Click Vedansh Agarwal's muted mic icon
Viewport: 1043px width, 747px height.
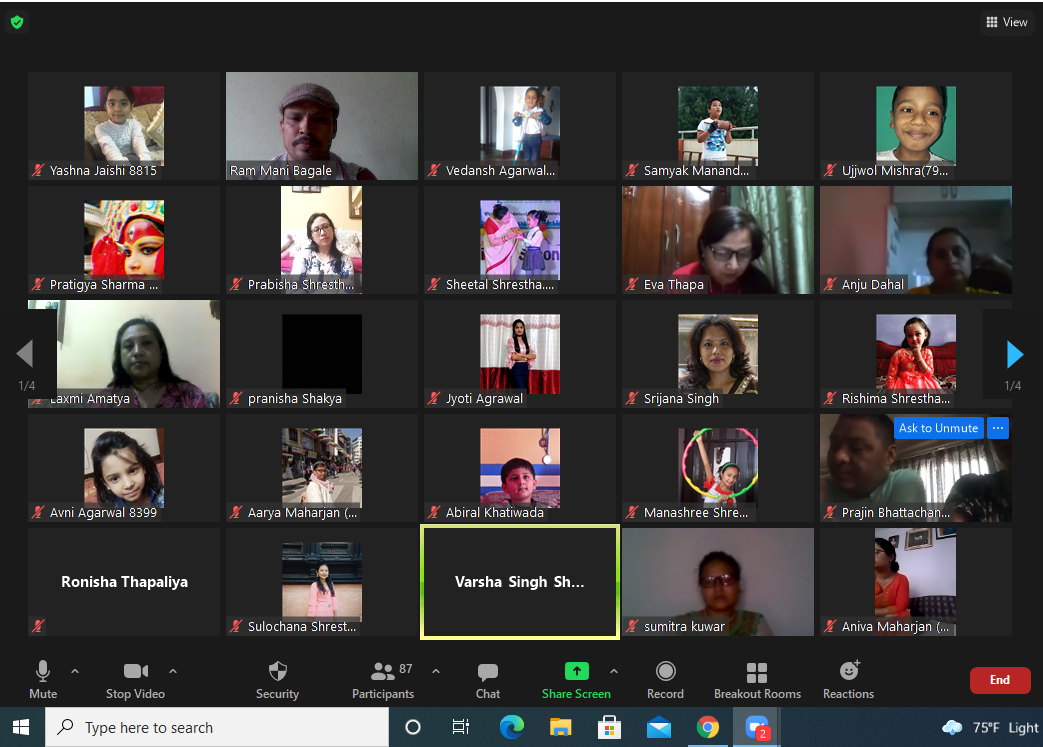point(434,170)
